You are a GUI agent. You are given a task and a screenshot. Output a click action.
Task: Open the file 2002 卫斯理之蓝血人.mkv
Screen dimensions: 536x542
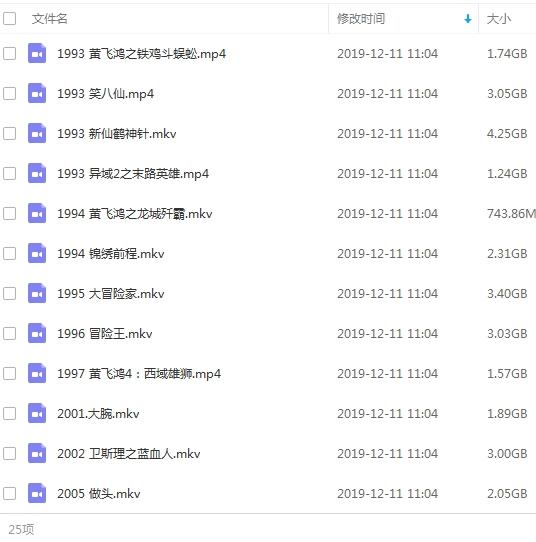coord(129,454)
